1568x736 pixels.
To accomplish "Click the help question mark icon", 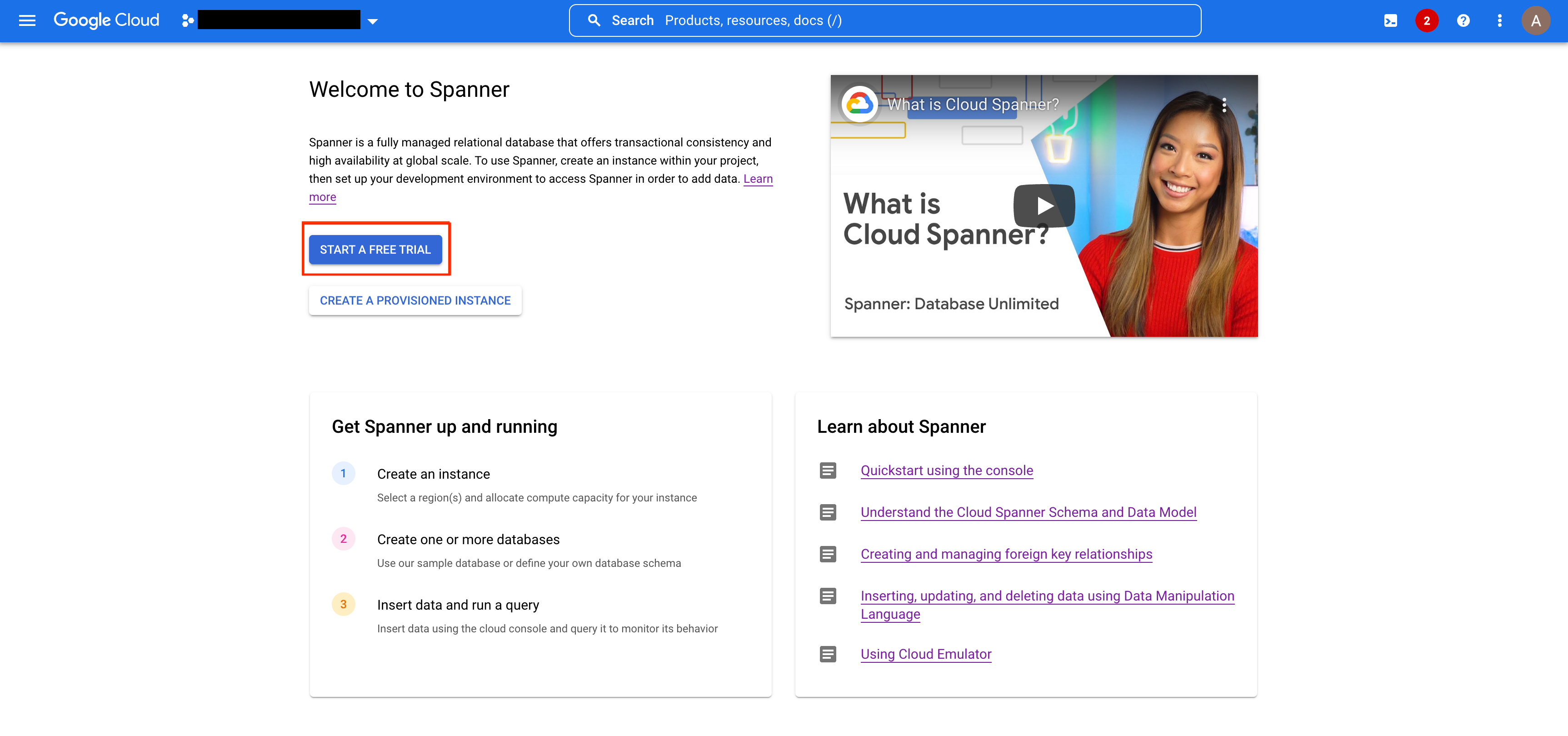I will 1463,20.
